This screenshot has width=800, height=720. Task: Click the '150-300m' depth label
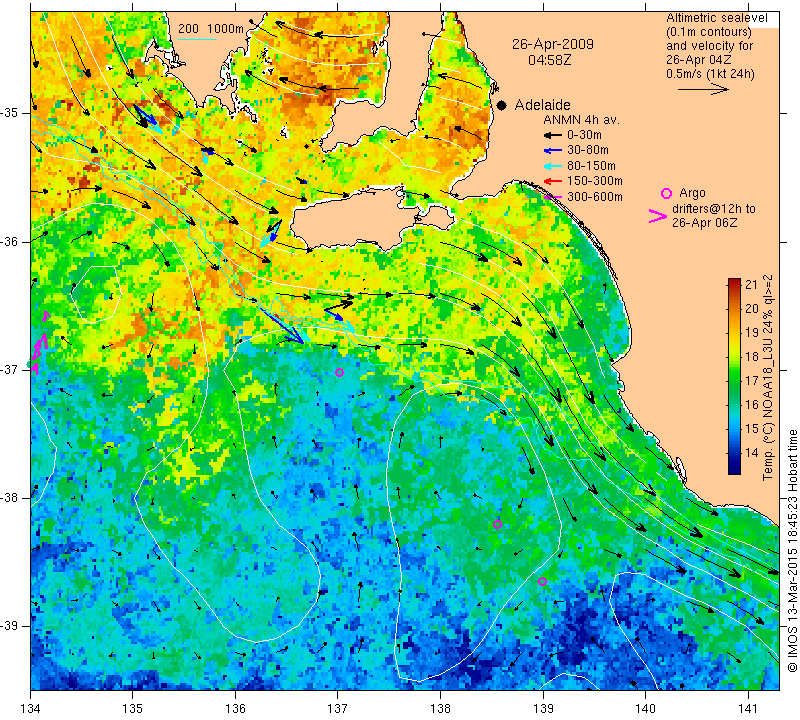coord(594,181)
